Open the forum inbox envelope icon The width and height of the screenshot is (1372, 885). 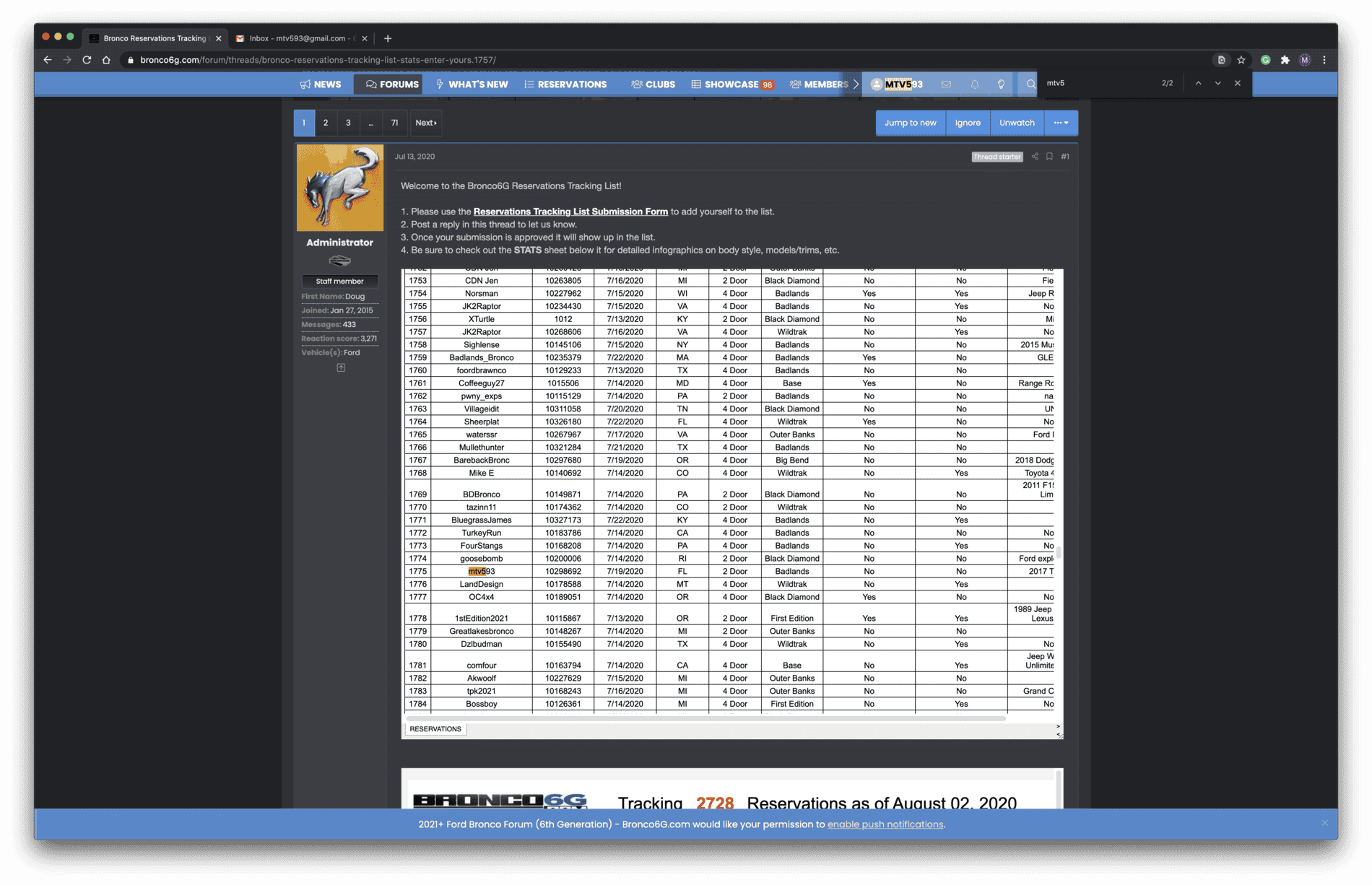[946, 84]
